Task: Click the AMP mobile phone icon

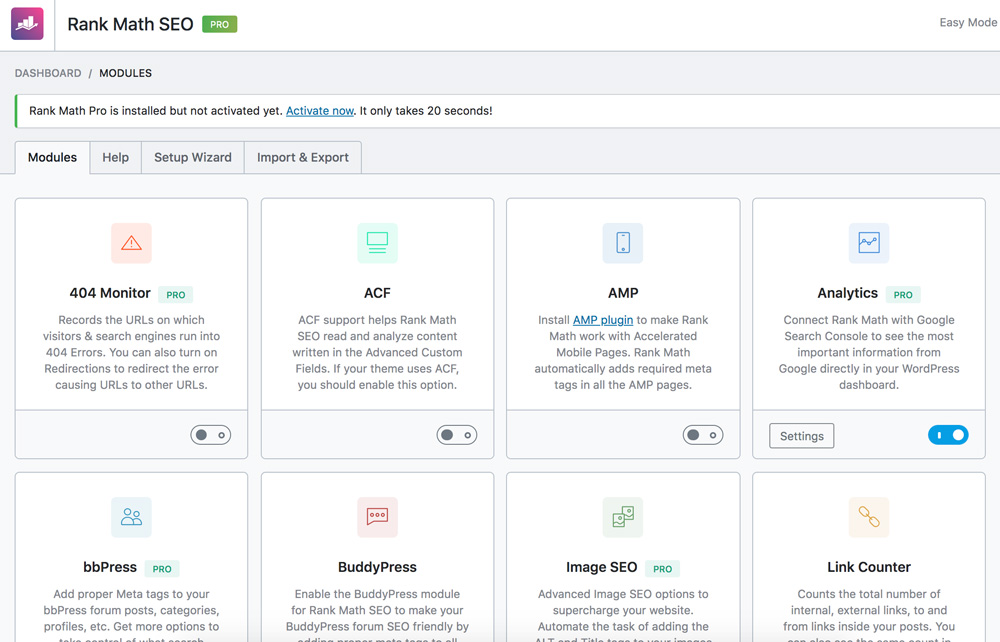Action: (623, 243)
